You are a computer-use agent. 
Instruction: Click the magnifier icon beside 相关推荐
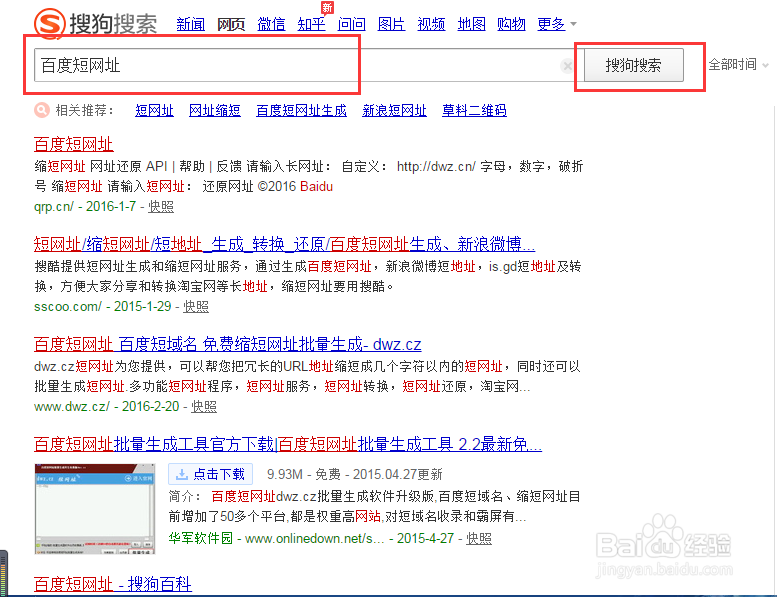coord(42,110)
